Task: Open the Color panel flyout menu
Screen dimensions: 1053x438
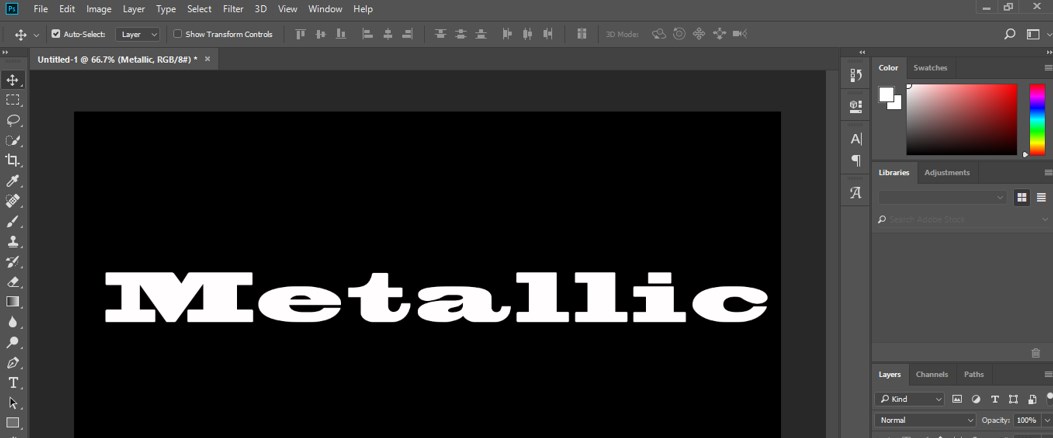Action: 1048,68
